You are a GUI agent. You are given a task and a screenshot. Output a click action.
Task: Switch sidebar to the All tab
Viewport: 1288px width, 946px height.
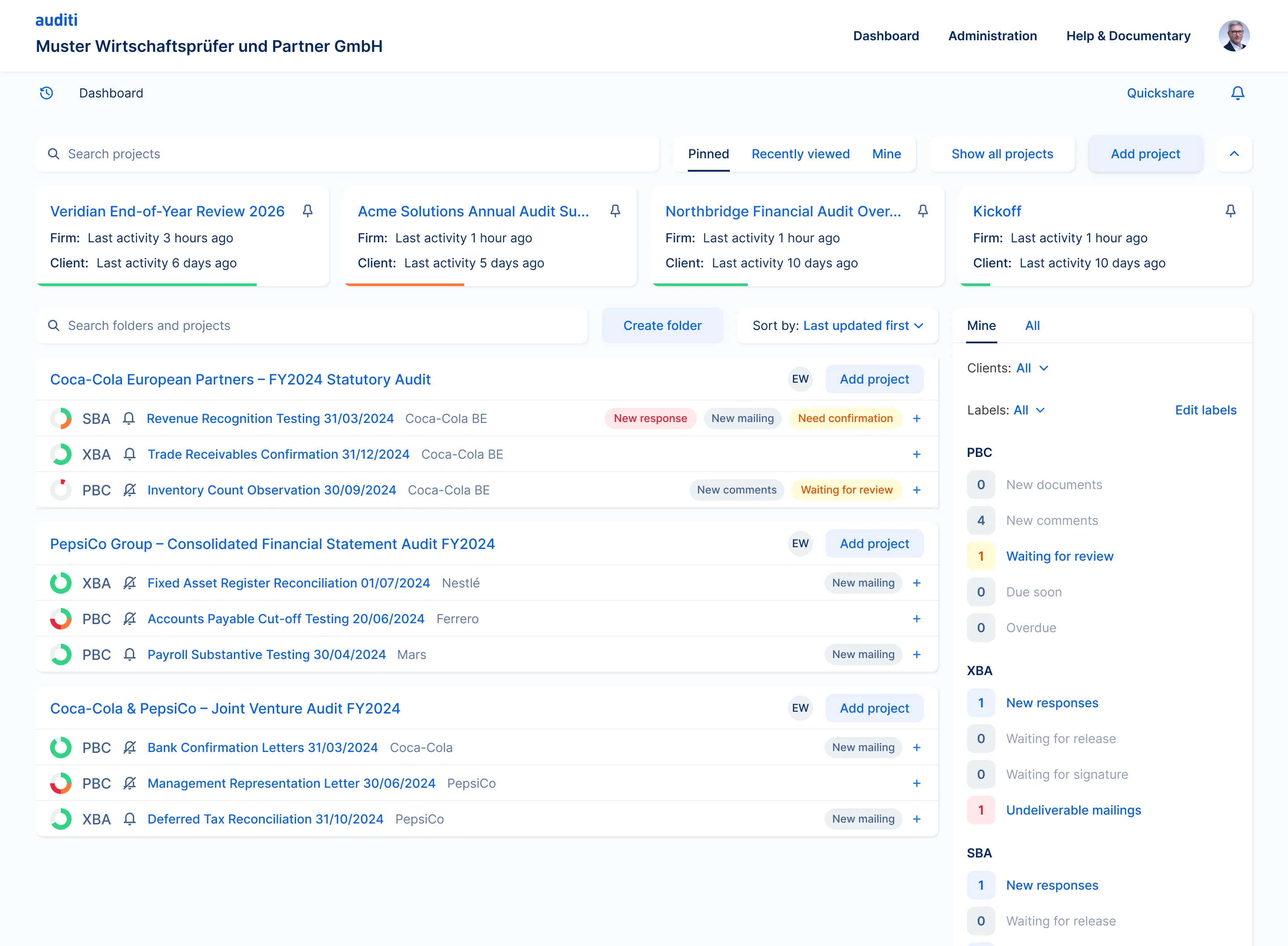point(1032,325)
